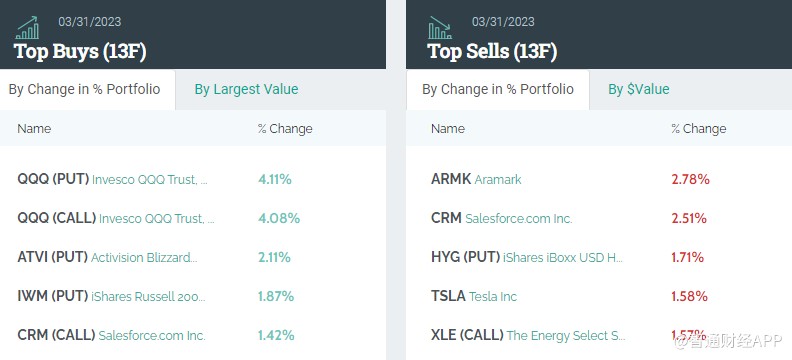The height and width of the screenshot is (360, 792).
Task: Open the ATVI (PUT) Activision Blizzard link
Action: tap(107, 258)
